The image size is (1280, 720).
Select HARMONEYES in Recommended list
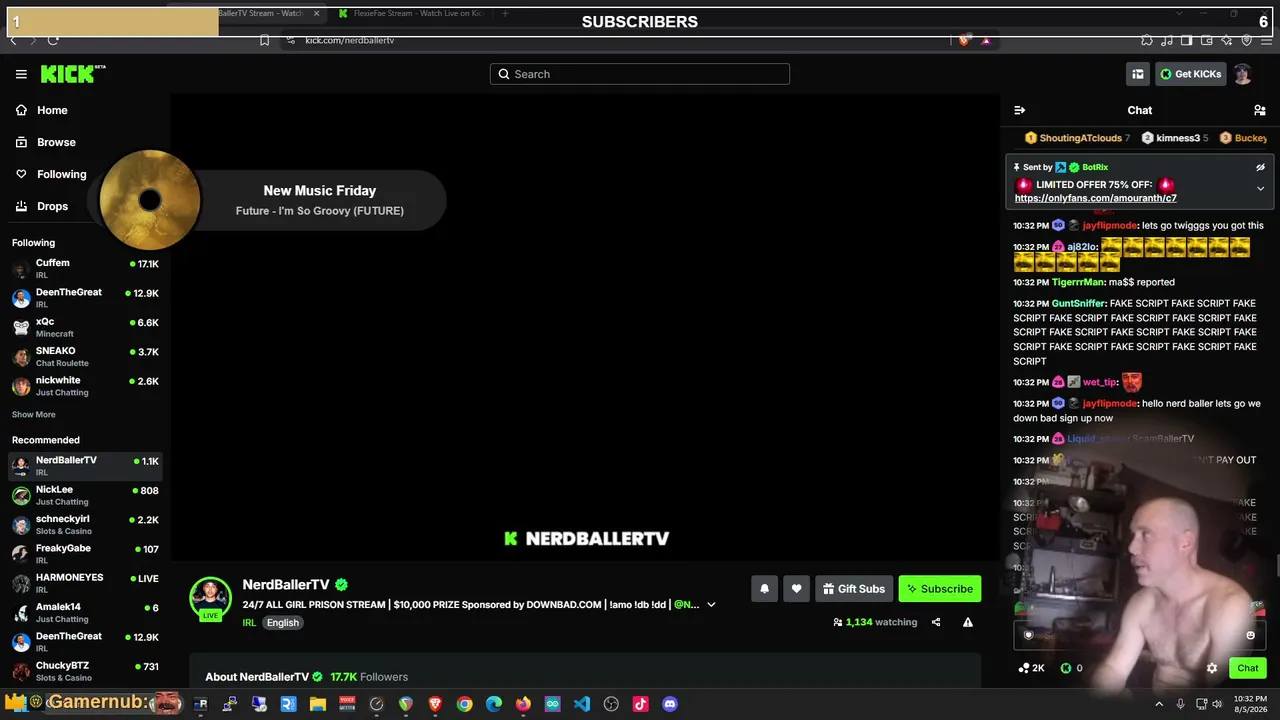[x=85, y=582]
